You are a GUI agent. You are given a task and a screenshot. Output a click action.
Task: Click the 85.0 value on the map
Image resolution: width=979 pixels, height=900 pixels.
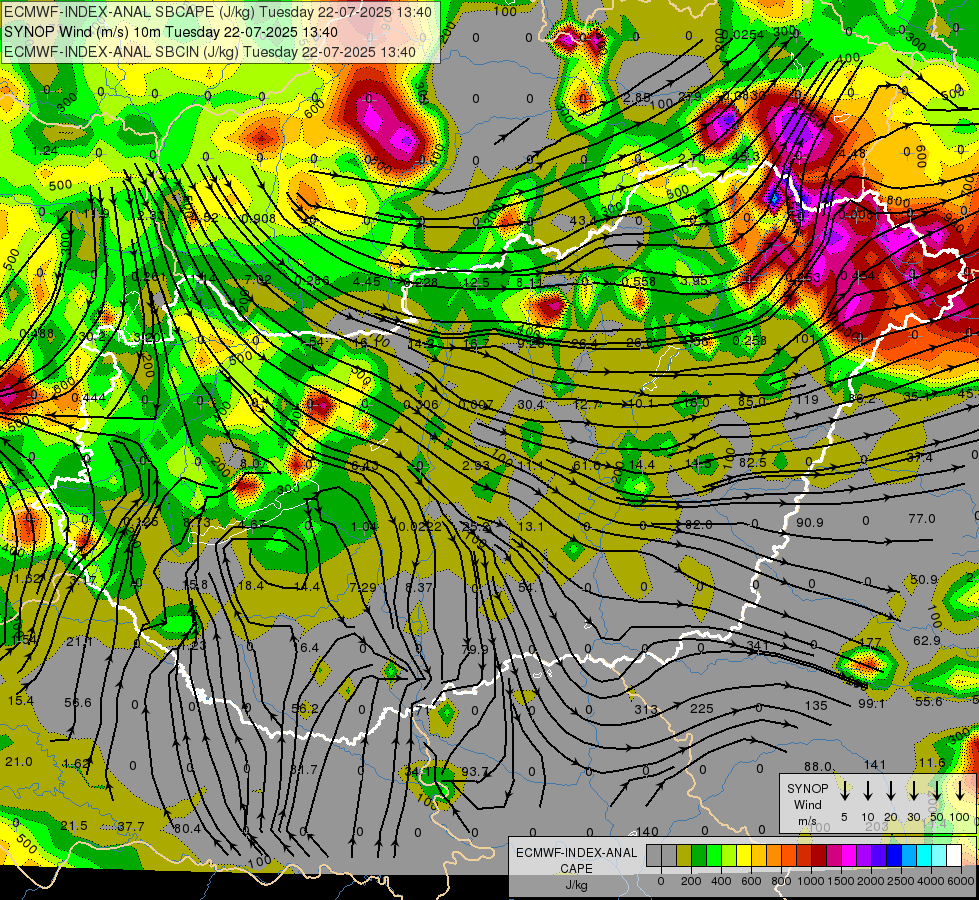(751, 401)
